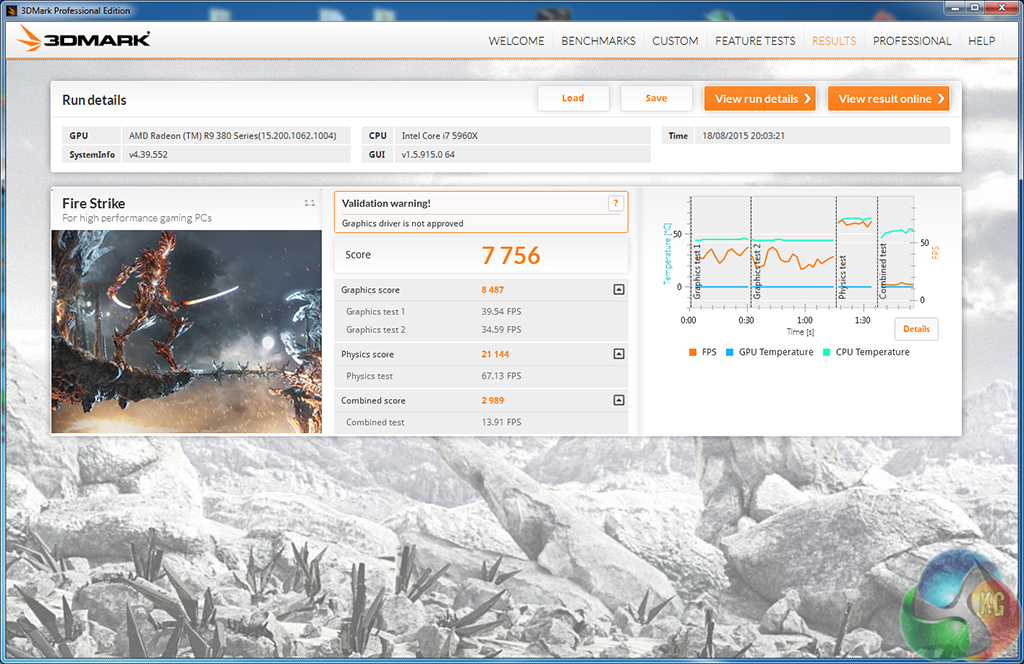
Task: Open chart Details button
Action: [916, 329]
